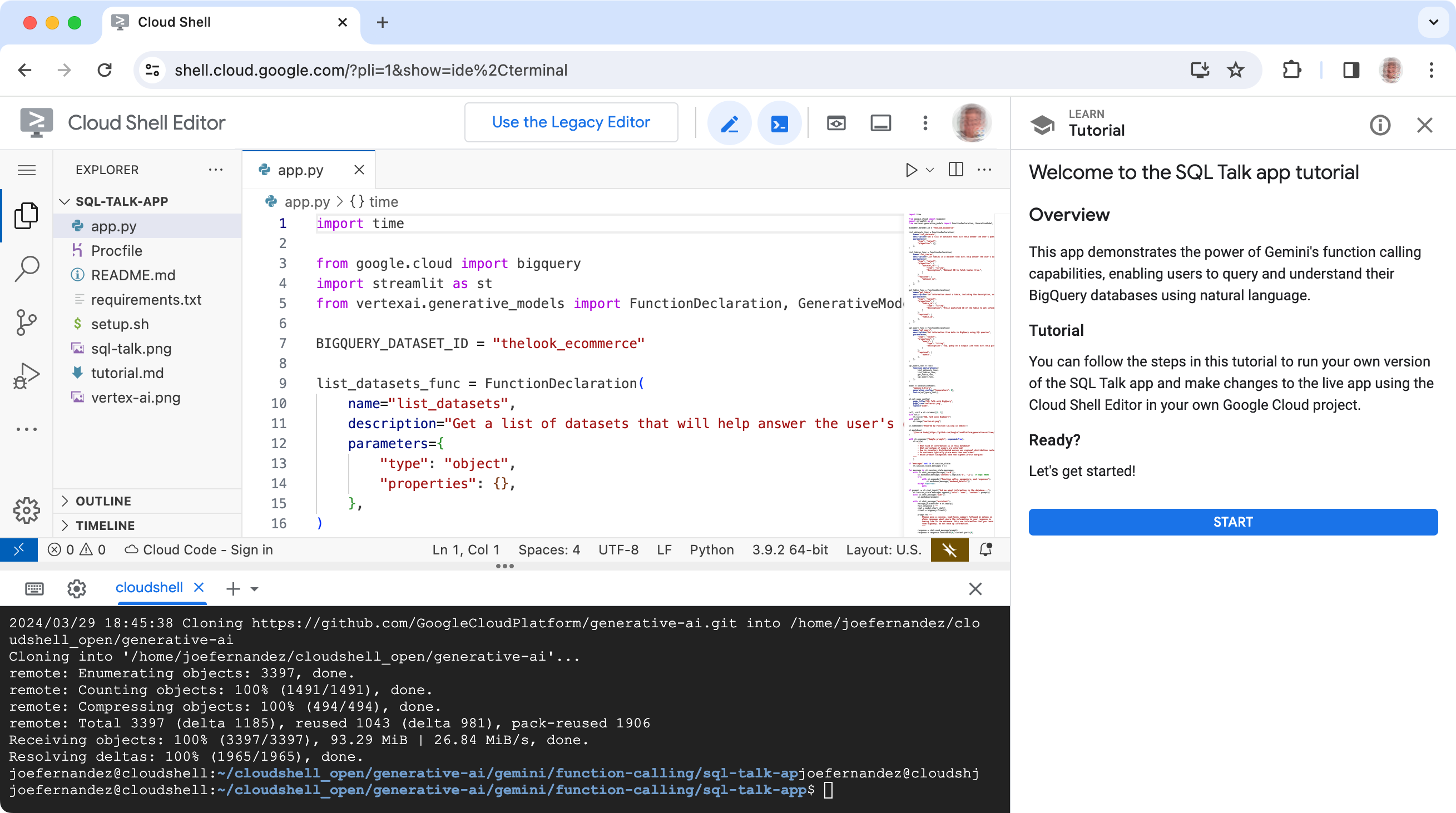The height and width of the screenshot is (813, 1456).
Task: Open More Actions menu in Explorer panel
Action: [x=215, y=169]
